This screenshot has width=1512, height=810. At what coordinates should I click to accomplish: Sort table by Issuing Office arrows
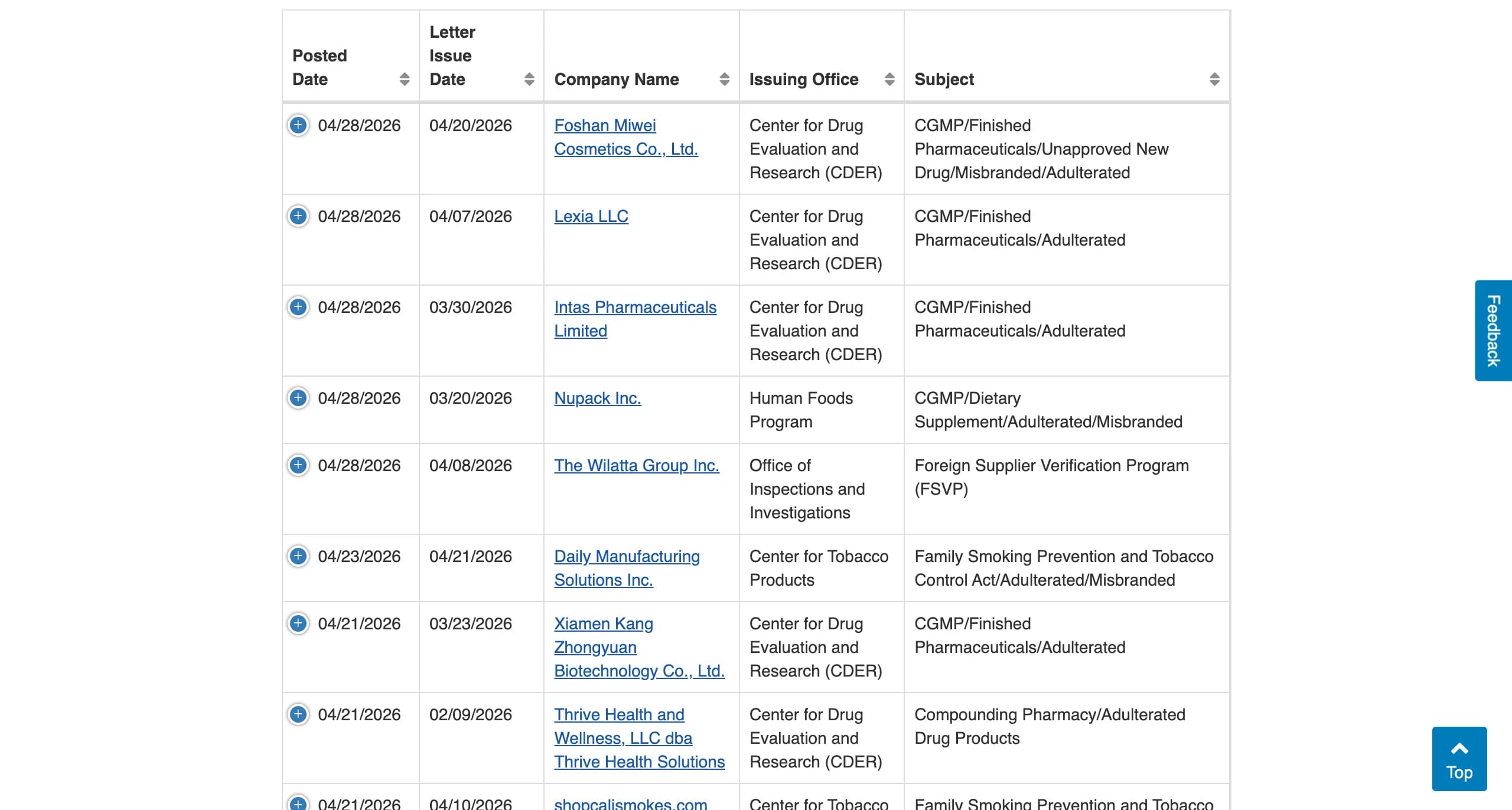(889, 79)
